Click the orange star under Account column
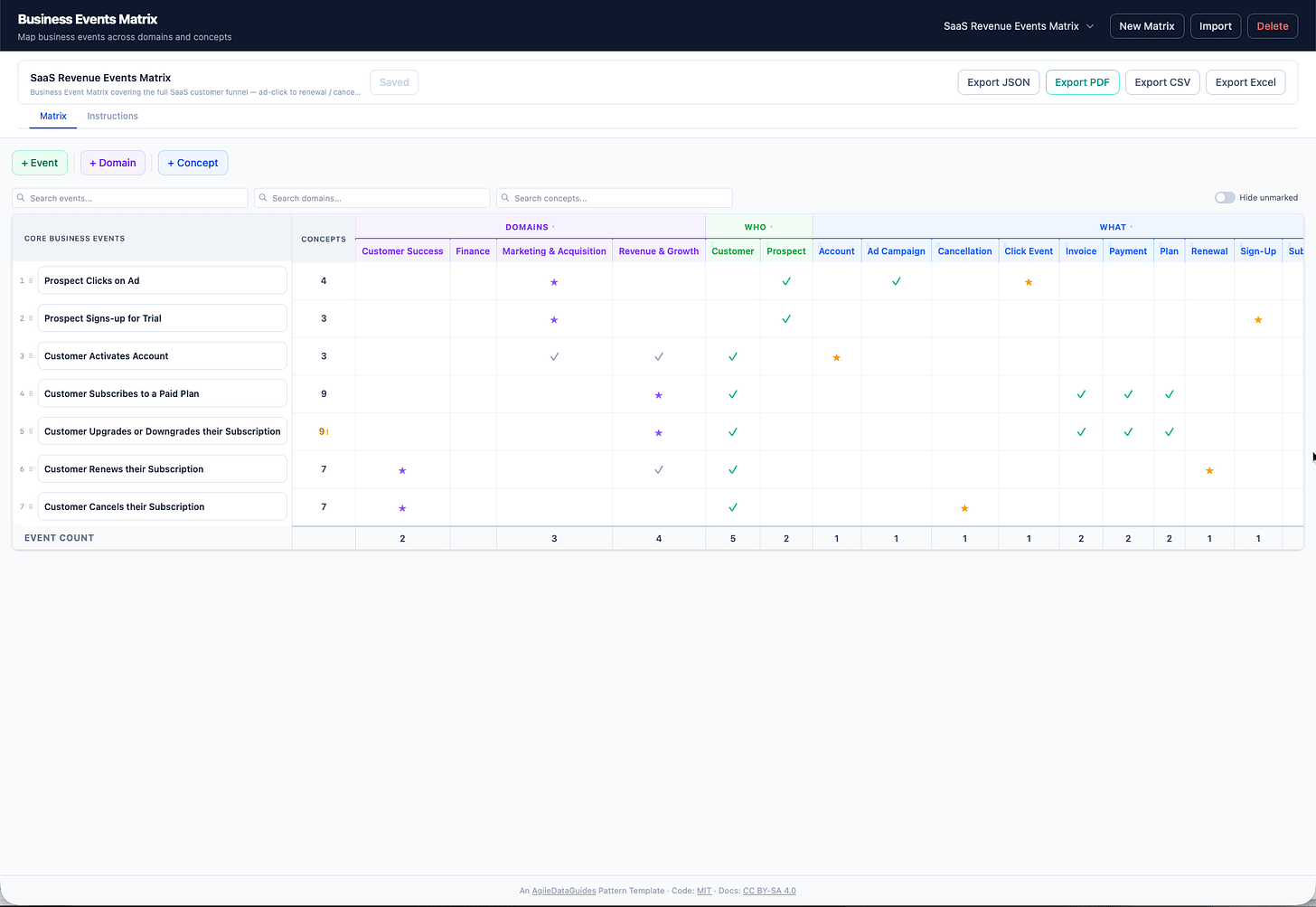1316x907 pixels. click(x=837, y=357)
